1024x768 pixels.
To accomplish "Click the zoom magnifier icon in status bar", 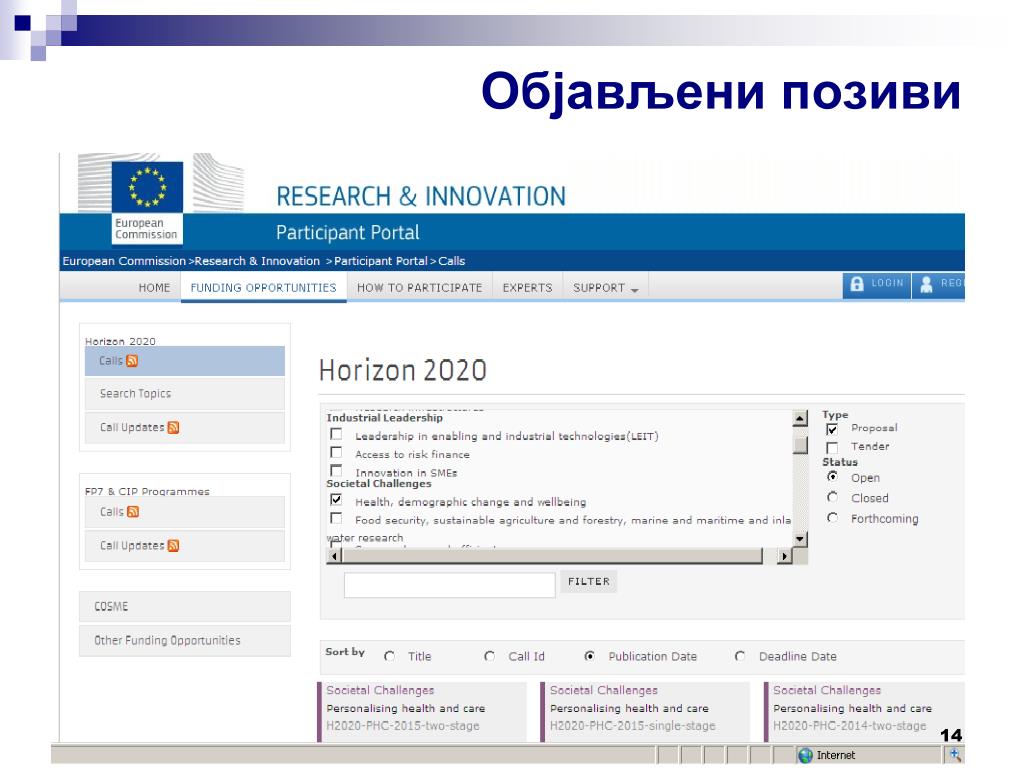I will pos(955,755).
